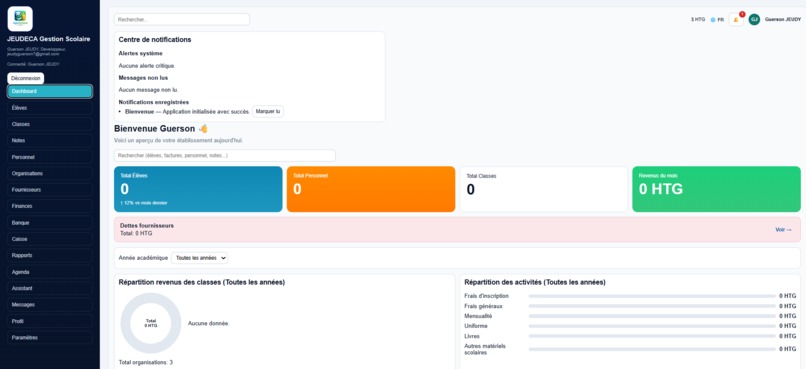Select the Total Élèves card
Viewport: 806px width, 369px height.
point(198,189)
